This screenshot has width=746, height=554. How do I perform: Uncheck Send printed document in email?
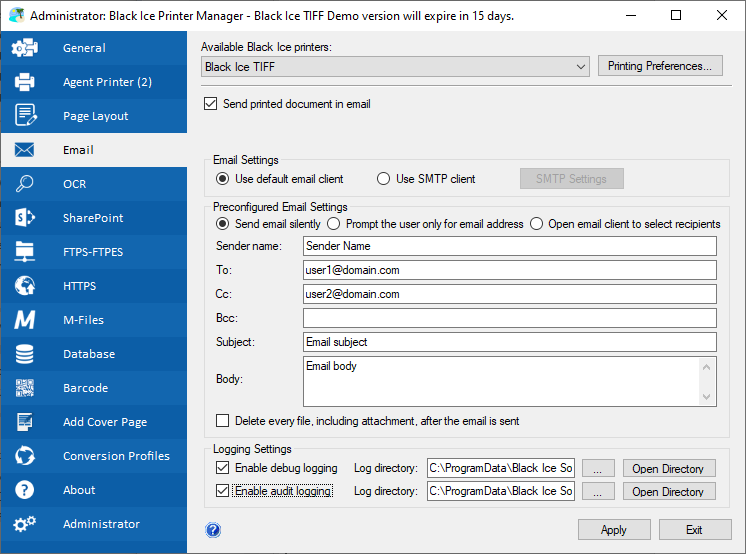coord(210,104)
